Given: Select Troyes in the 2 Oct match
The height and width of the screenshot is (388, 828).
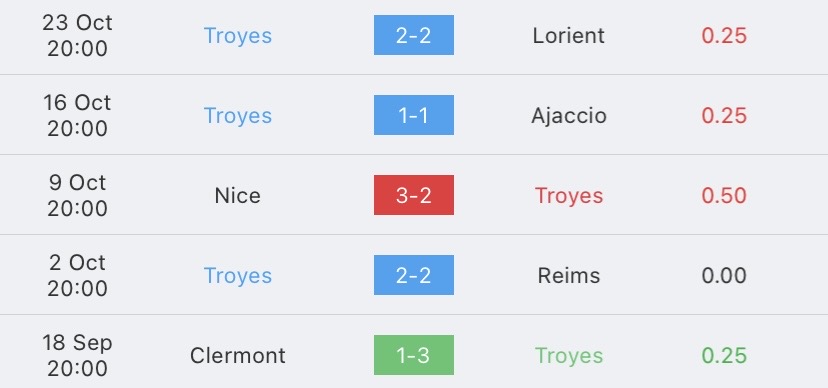Looking at the screenshot, I should [238, 276].
